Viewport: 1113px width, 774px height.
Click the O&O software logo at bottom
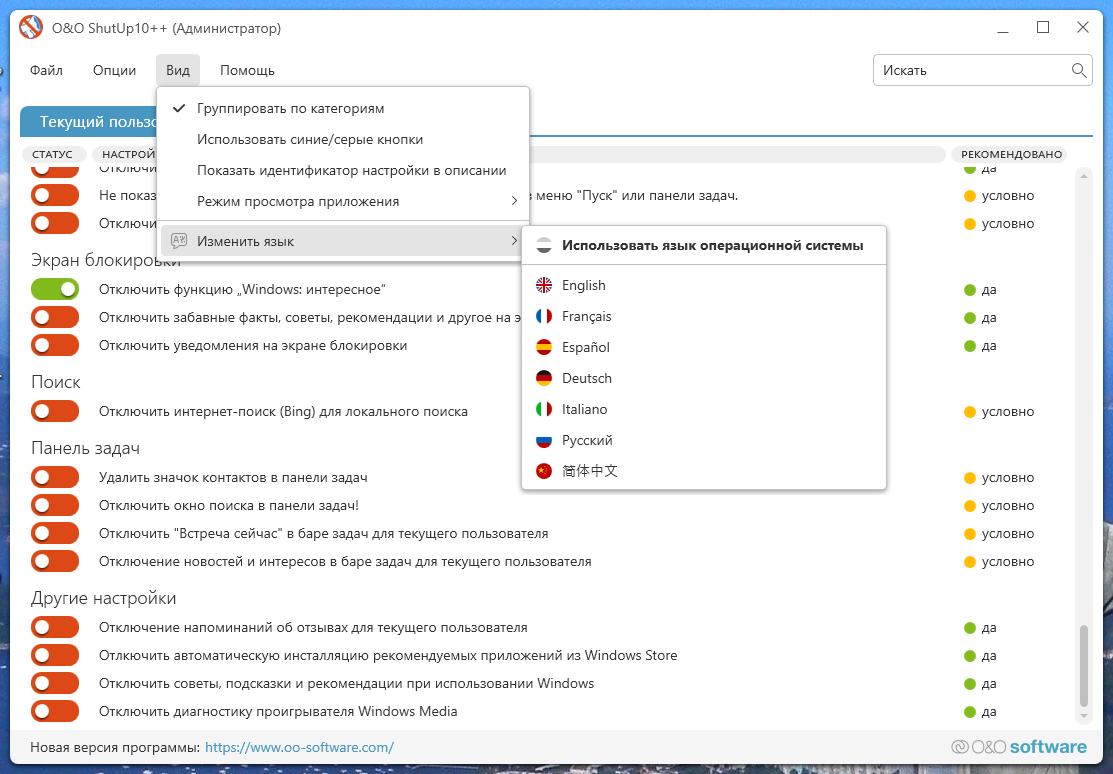[x=1019, y=747]
